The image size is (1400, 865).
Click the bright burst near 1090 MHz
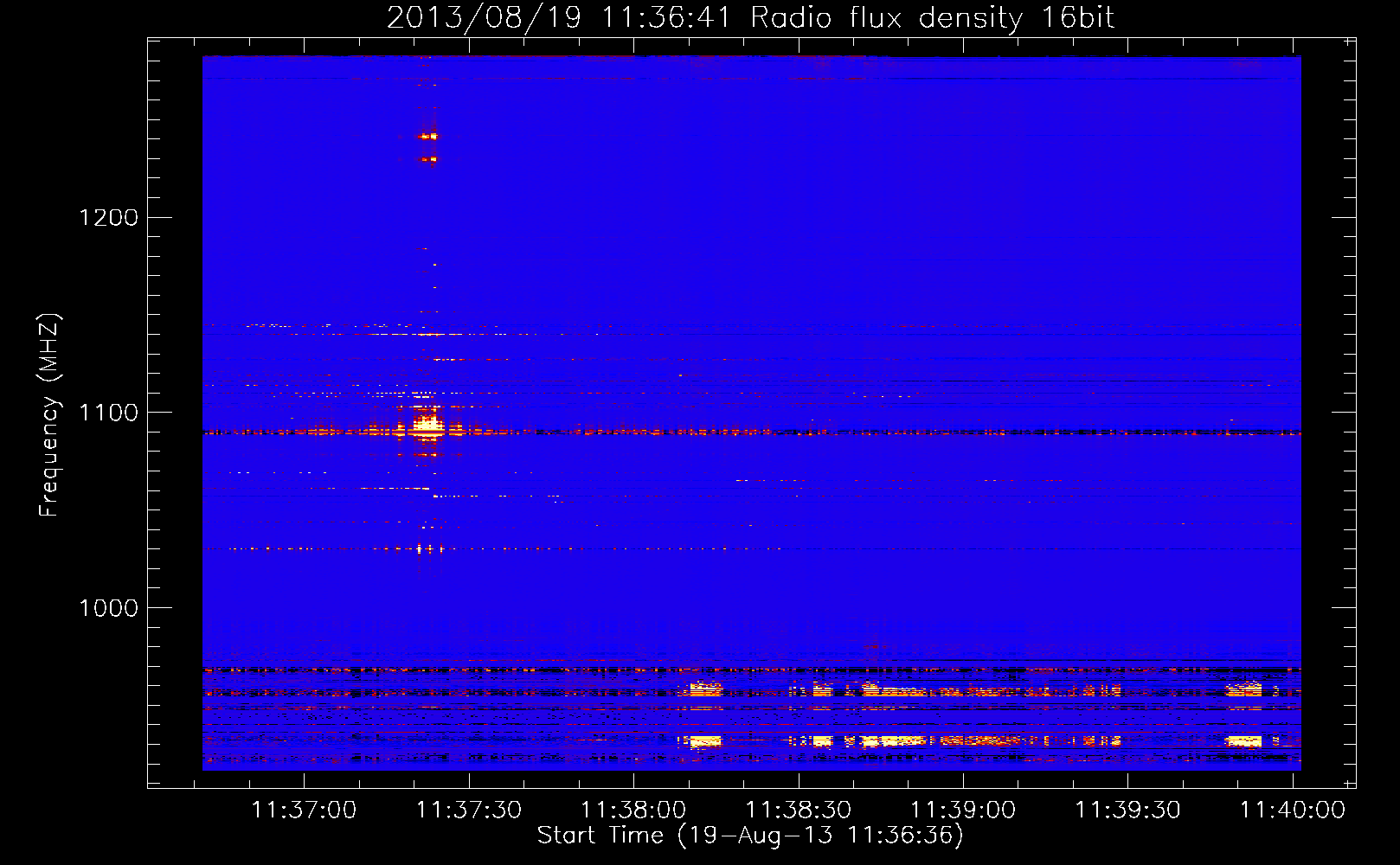427,426
